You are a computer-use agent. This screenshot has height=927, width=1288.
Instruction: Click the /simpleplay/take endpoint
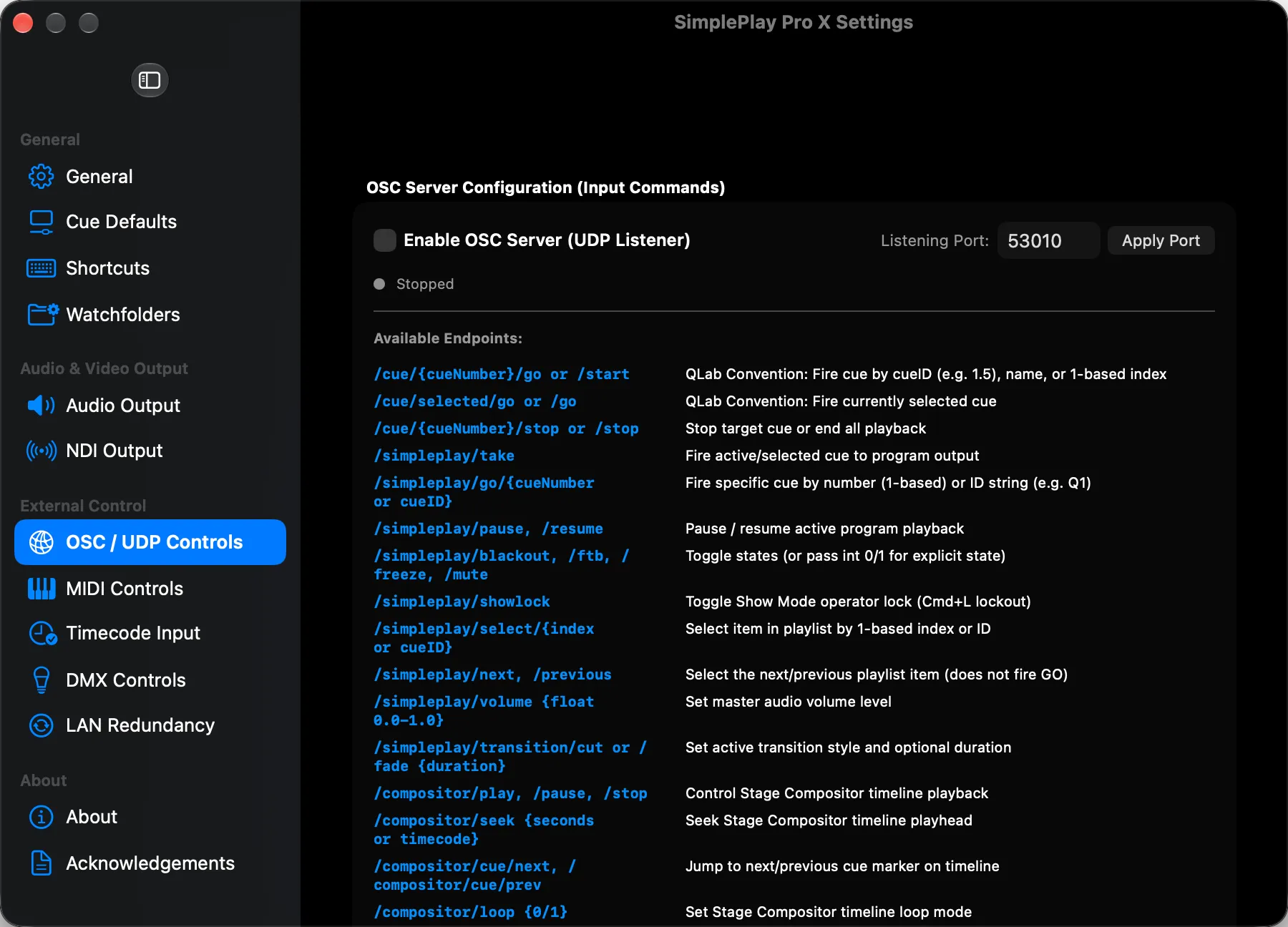pyautogui.click(x=444, y=456)
